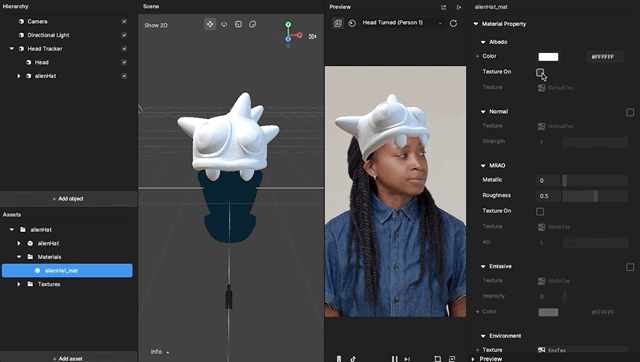Pause the preview playback

pos(394,359)
